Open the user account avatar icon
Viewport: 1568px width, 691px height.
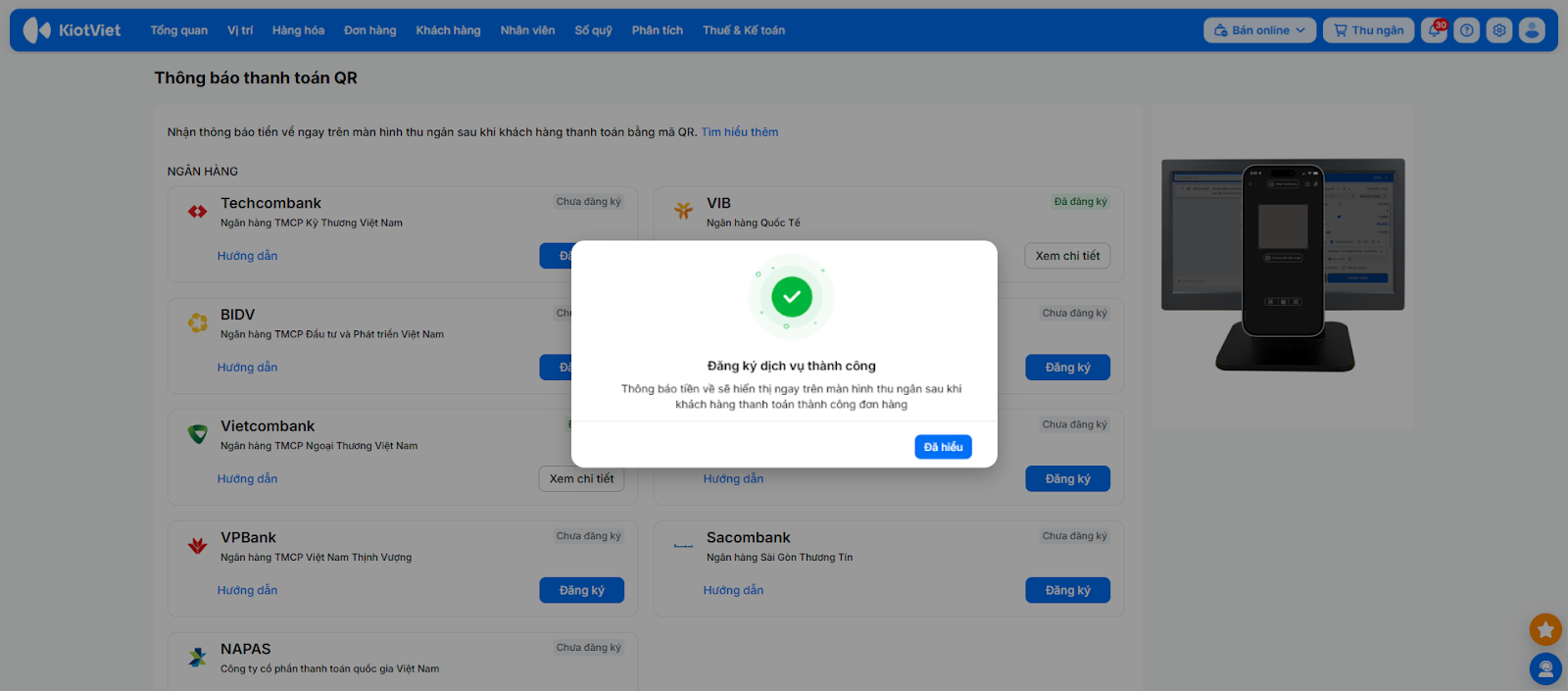pyautogui.click(x=1532, y=30)
